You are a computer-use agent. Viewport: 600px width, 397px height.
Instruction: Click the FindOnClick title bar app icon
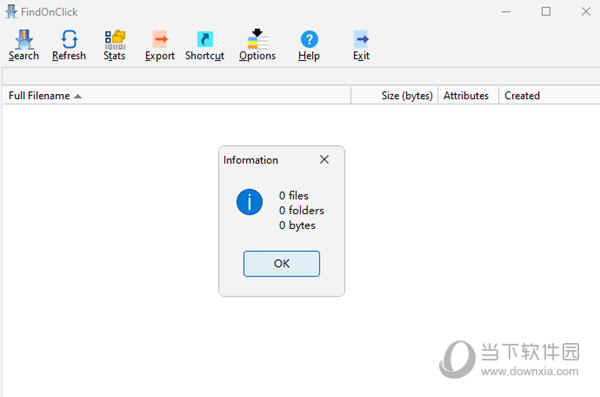(x=11, y=11)
